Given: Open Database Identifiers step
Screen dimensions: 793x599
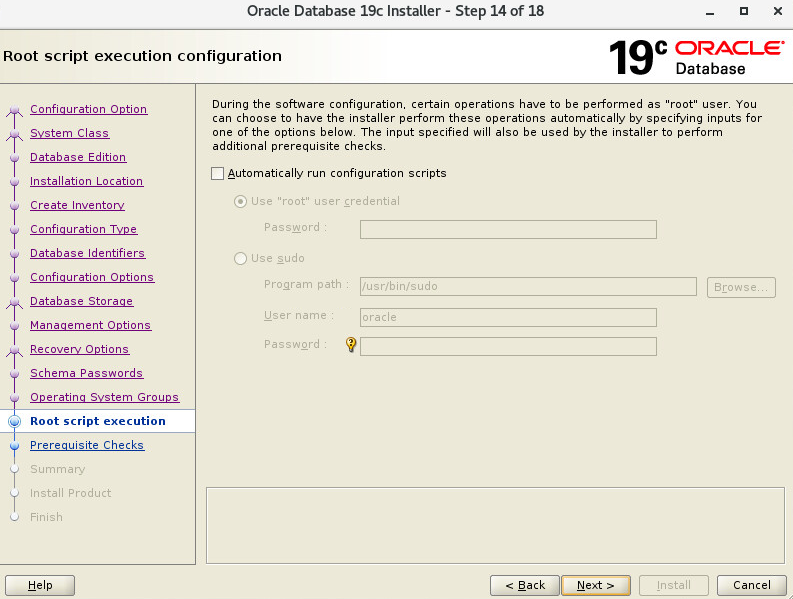Looking at the screenshot, I should click(87, 253).
